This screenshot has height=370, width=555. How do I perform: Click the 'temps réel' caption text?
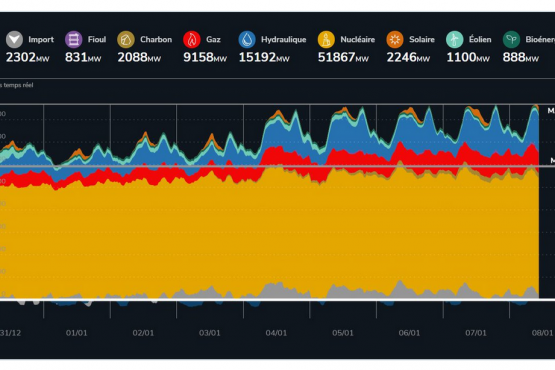18,85
